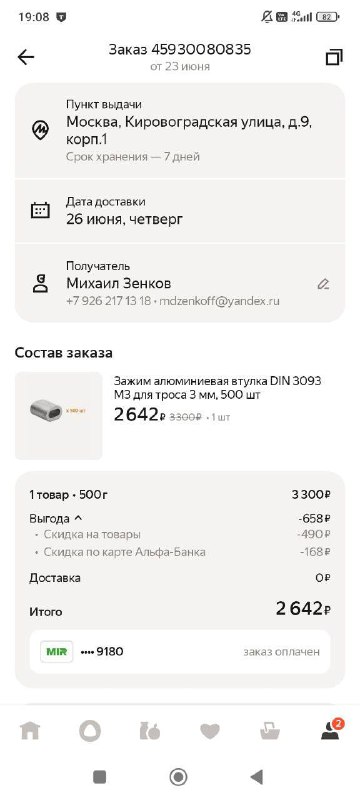Tap the MIR card payment row
This screenshot has height=800, width=360.
tap(180, 652)
